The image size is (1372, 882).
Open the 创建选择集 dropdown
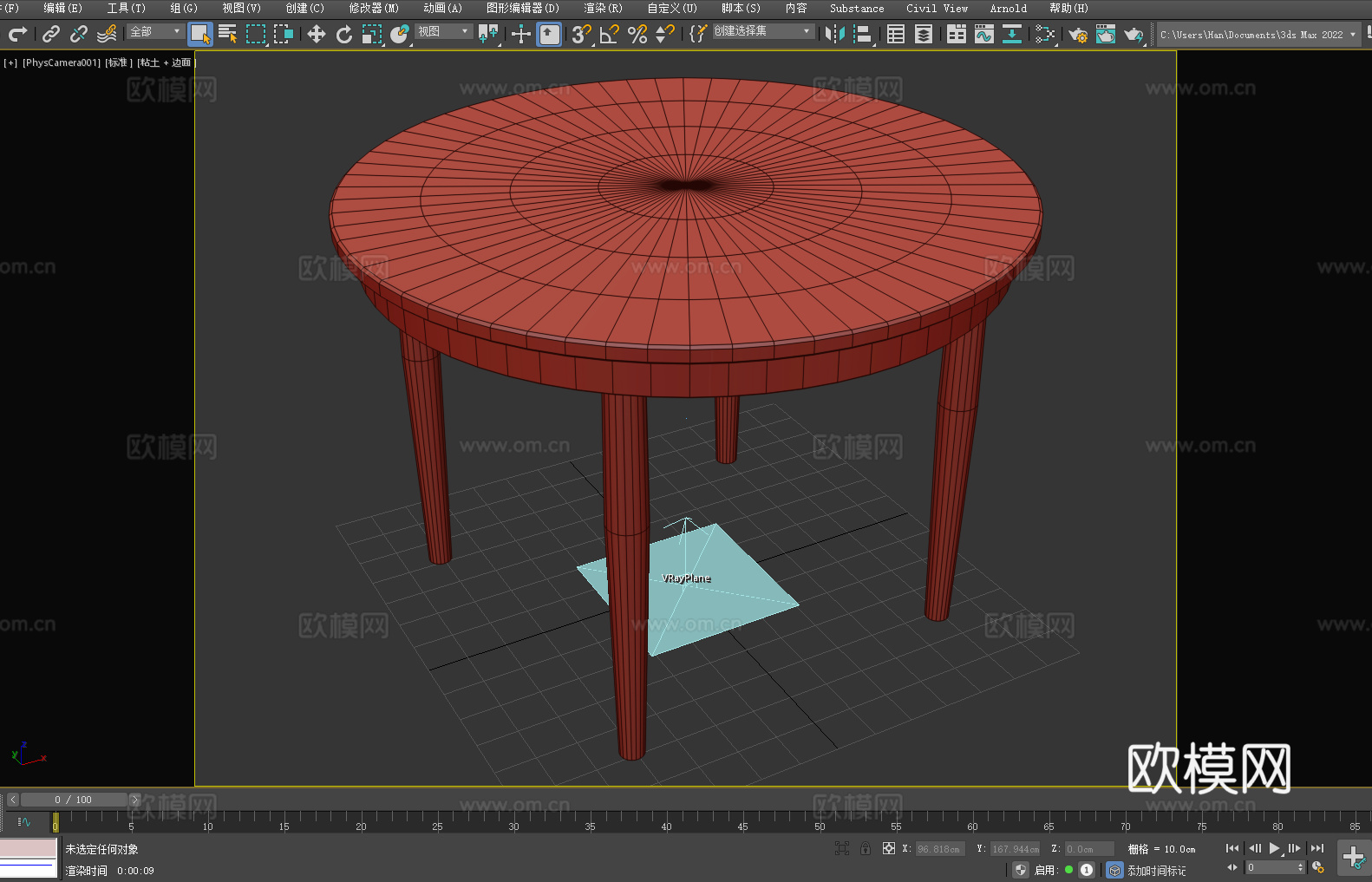tap(763, 31)
